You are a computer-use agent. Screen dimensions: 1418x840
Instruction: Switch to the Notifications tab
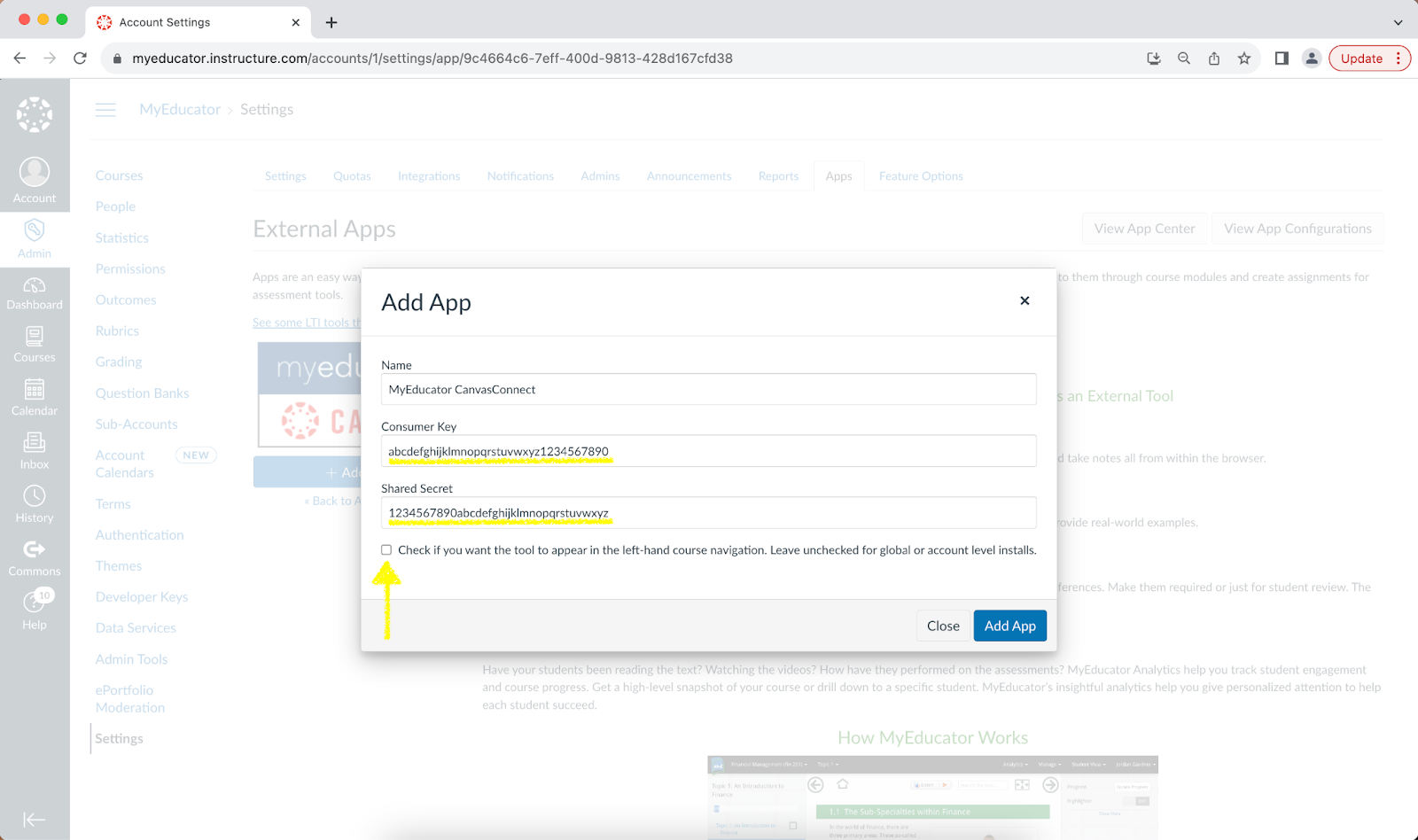(520, 176)
